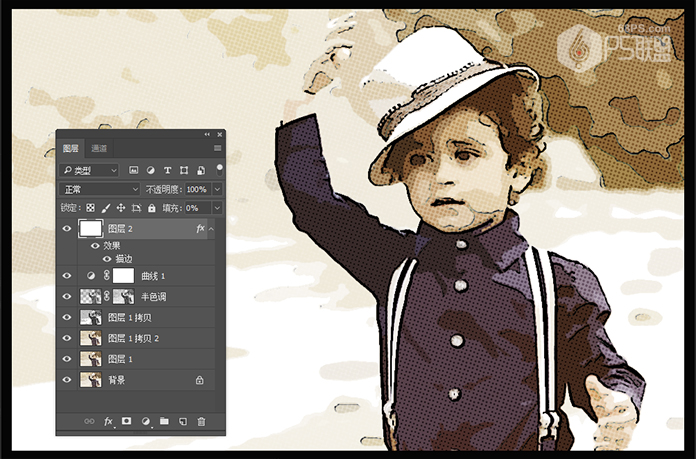
Task: Create a new layer icon
Action: pos(183,421)
